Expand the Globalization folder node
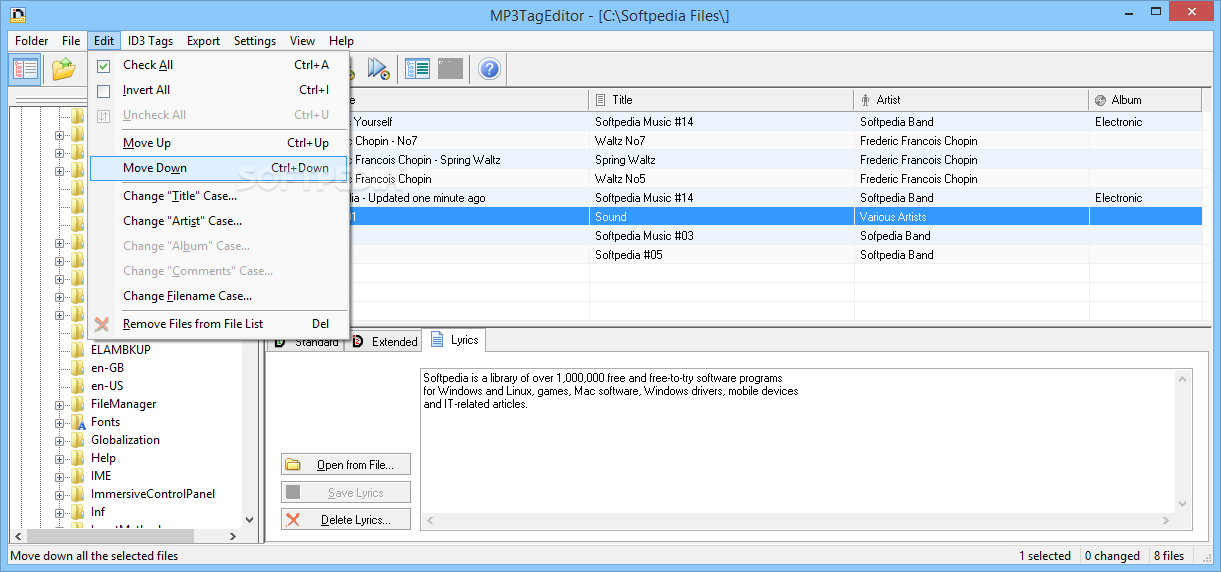Screen dimensions: 1221x572 [59, 441]
